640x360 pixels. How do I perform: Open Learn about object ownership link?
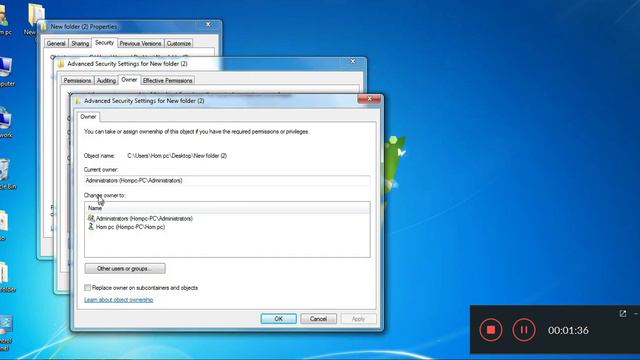click(118, 300)
